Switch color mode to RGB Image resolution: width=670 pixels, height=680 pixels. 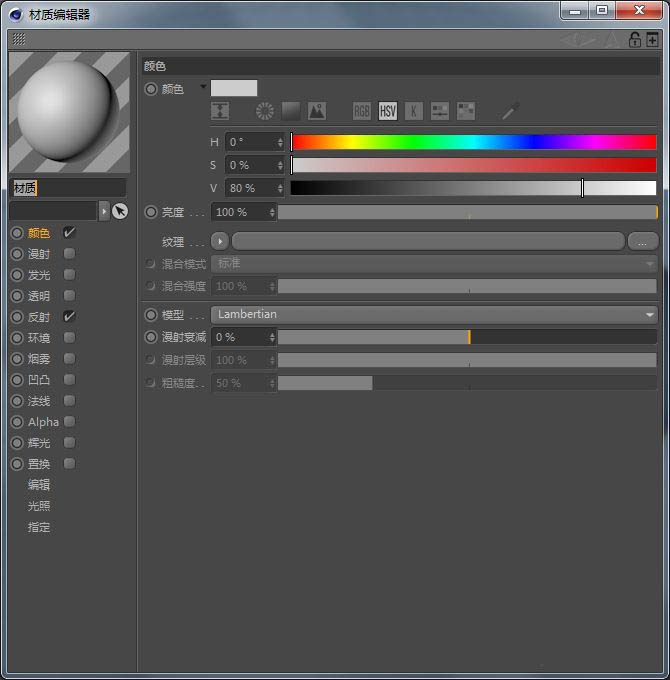tap(362, 111)
